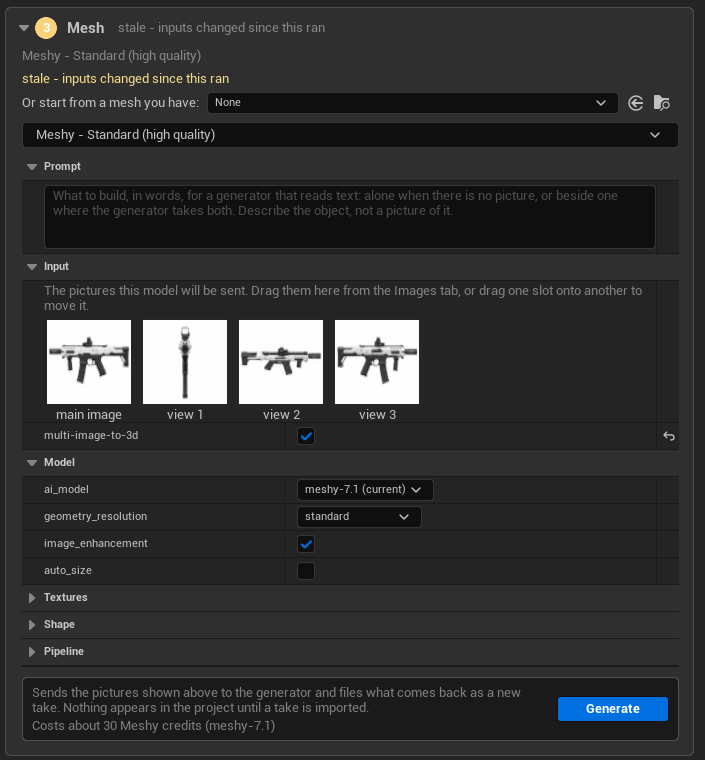
Task: Click into the prompt text box
Action: click(350, 217)
